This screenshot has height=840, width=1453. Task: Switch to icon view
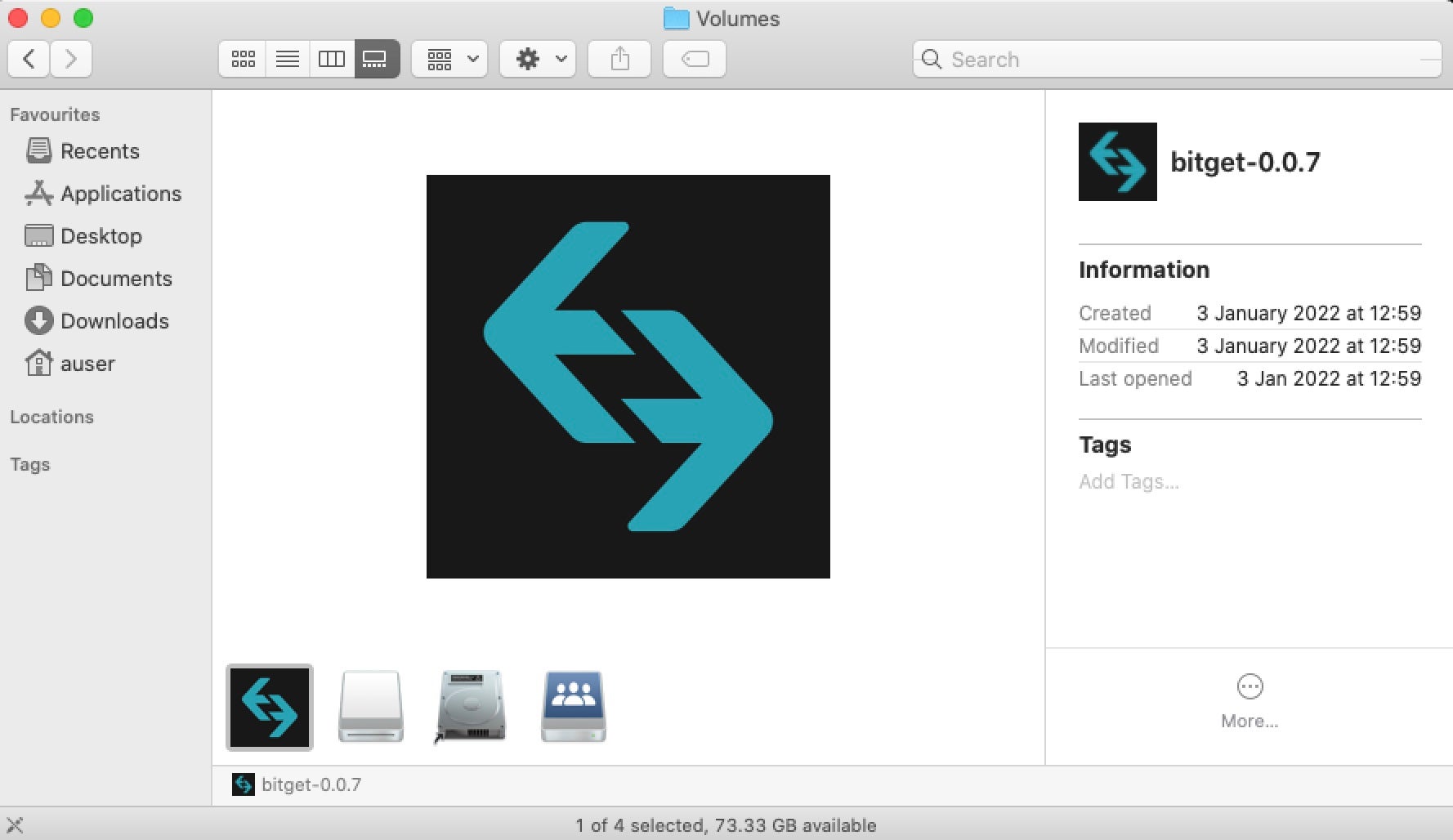click(x=243, y=59)
